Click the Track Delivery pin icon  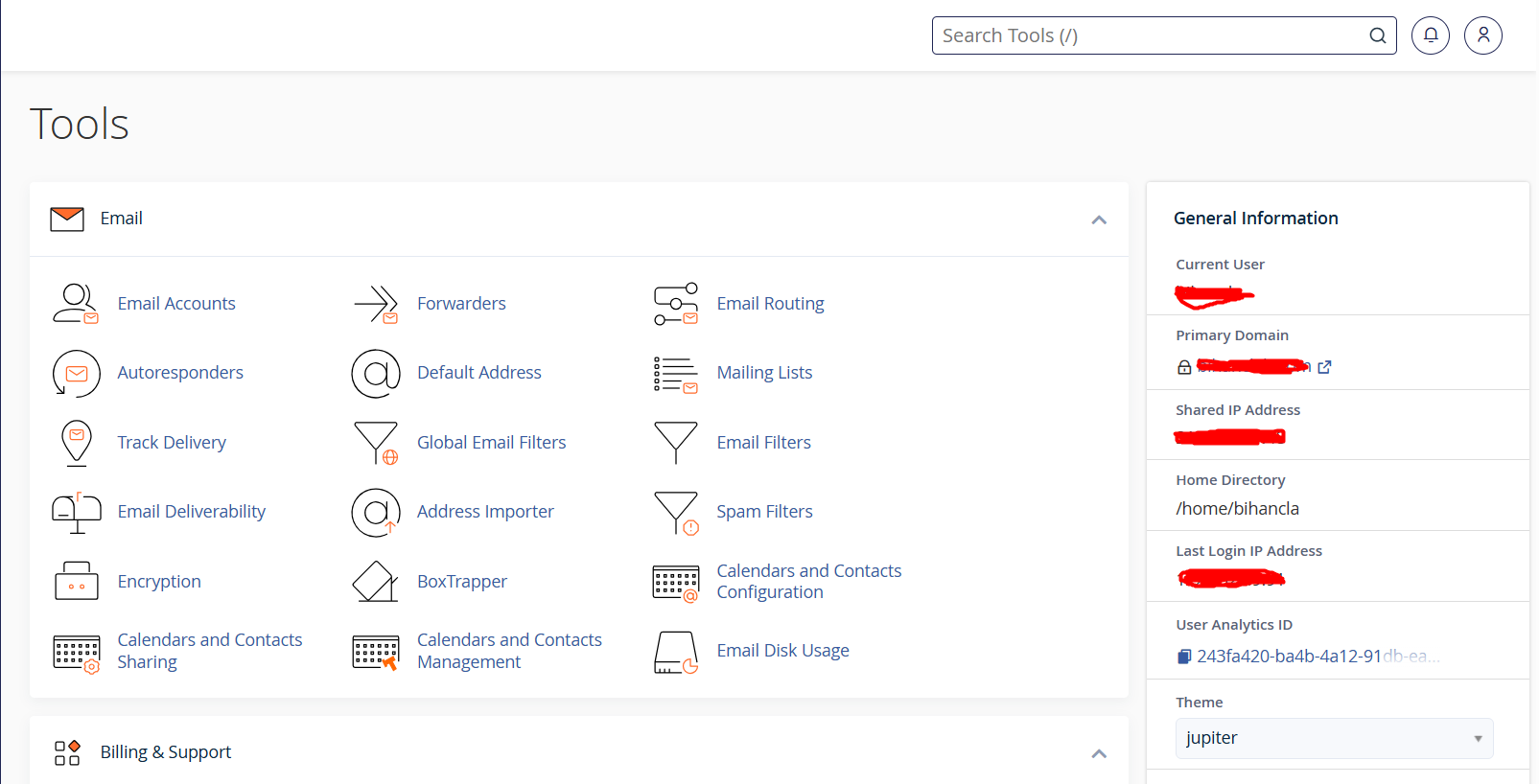76,443
